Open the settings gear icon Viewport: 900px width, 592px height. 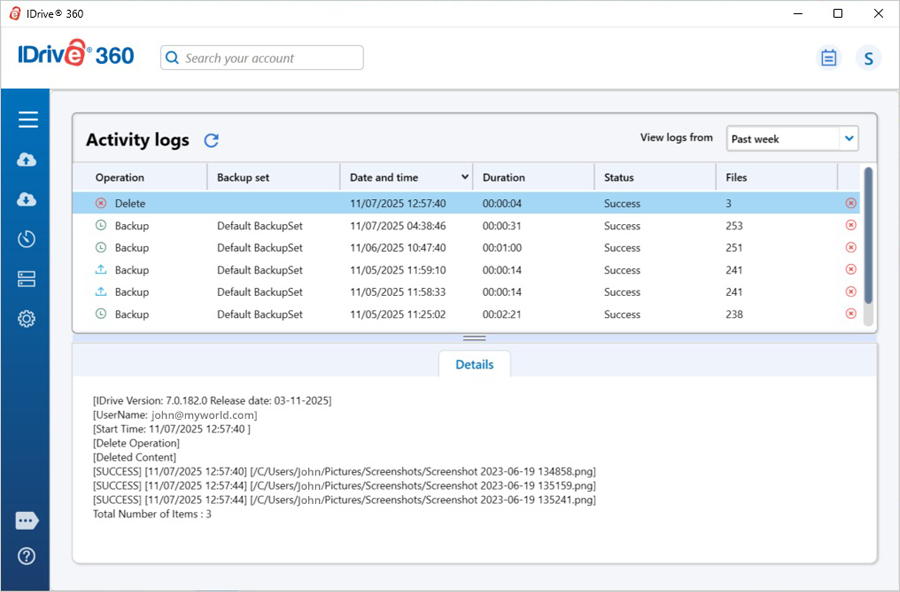pos(27,319)
